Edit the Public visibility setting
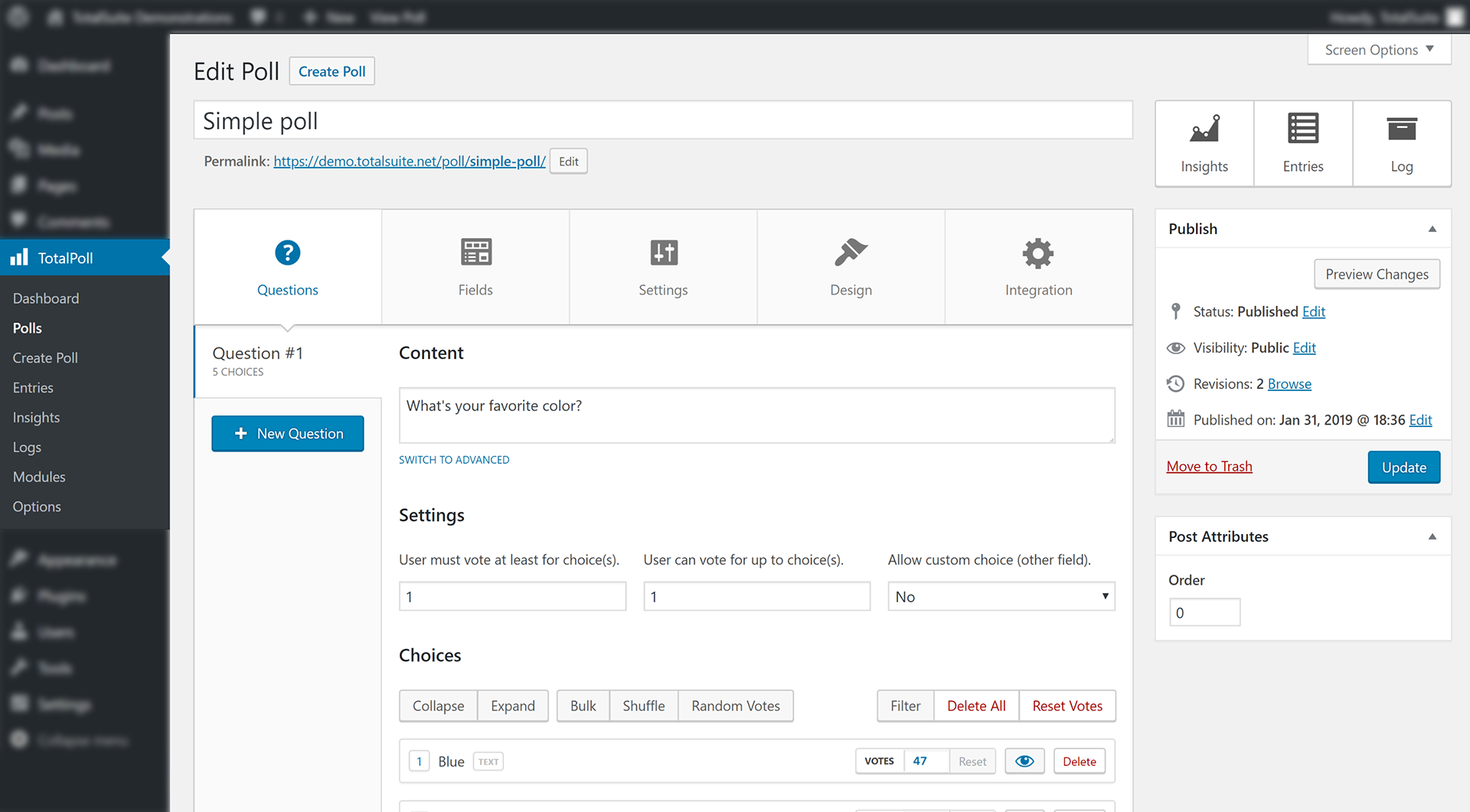Viewport: 1470px width, 812px height. (1304, 348)
